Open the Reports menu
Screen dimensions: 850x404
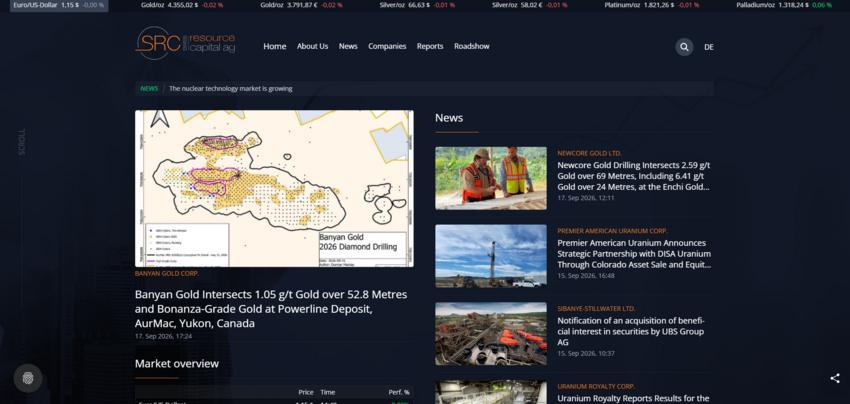pyautogui.click(x=430, y=47)
